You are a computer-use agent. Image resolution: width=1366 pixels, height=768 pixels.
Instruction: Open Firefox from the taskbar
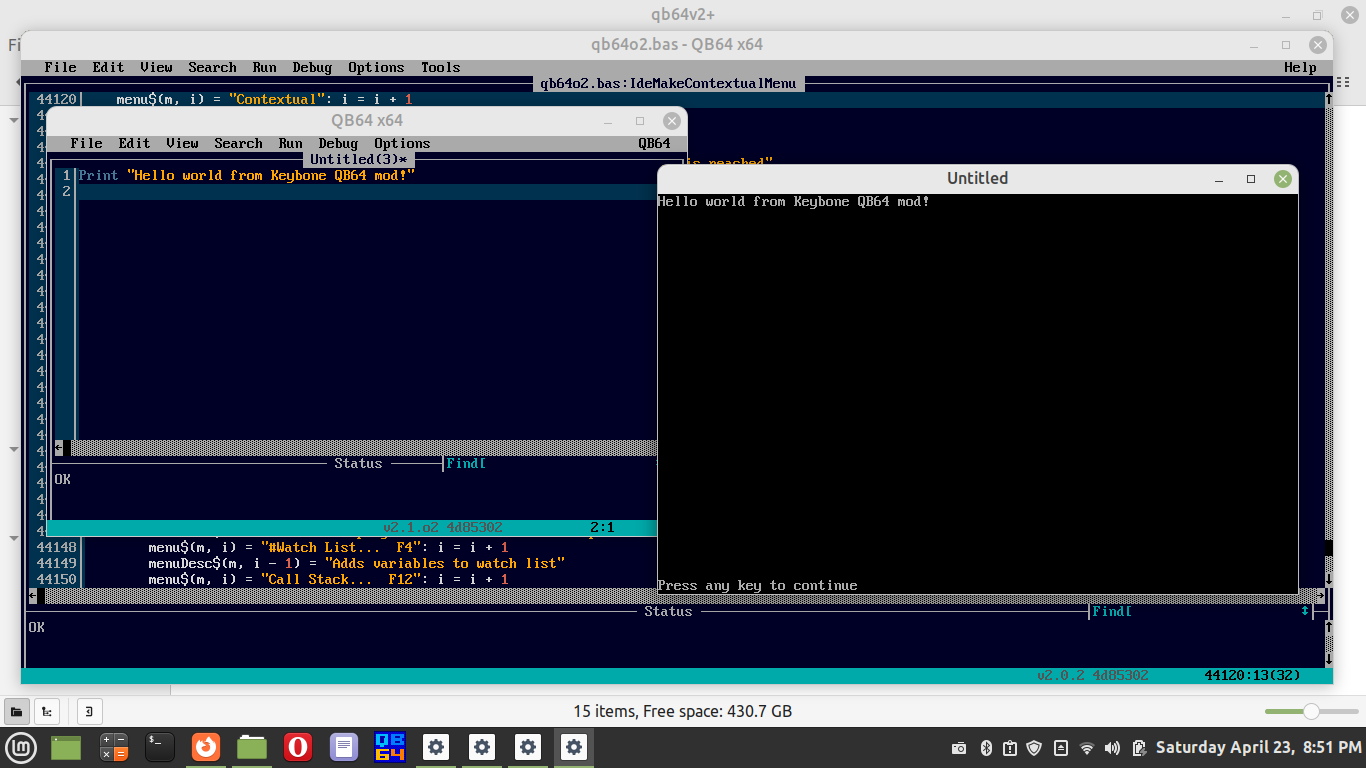206,747
